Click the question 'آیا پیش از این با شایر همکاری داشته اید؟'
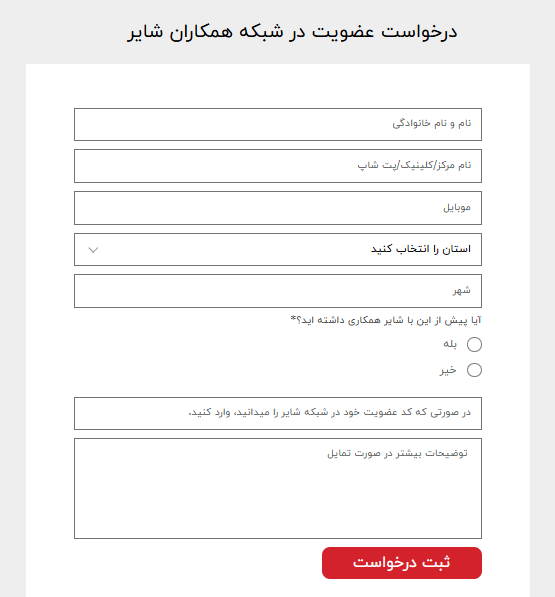Viewport: 555px width, 597px height. tap(386, 320)
